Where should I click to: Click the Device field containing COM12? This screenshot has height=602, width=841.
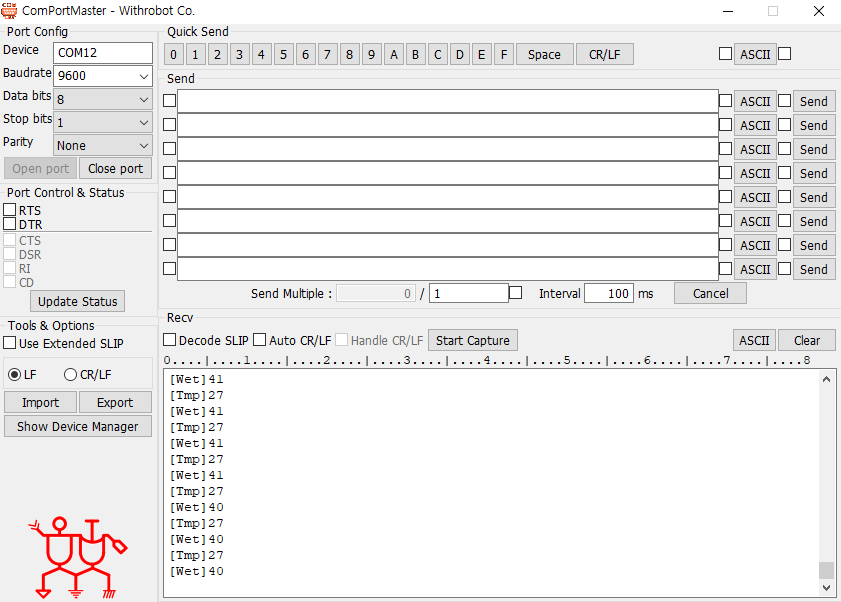tap(103, 53)
